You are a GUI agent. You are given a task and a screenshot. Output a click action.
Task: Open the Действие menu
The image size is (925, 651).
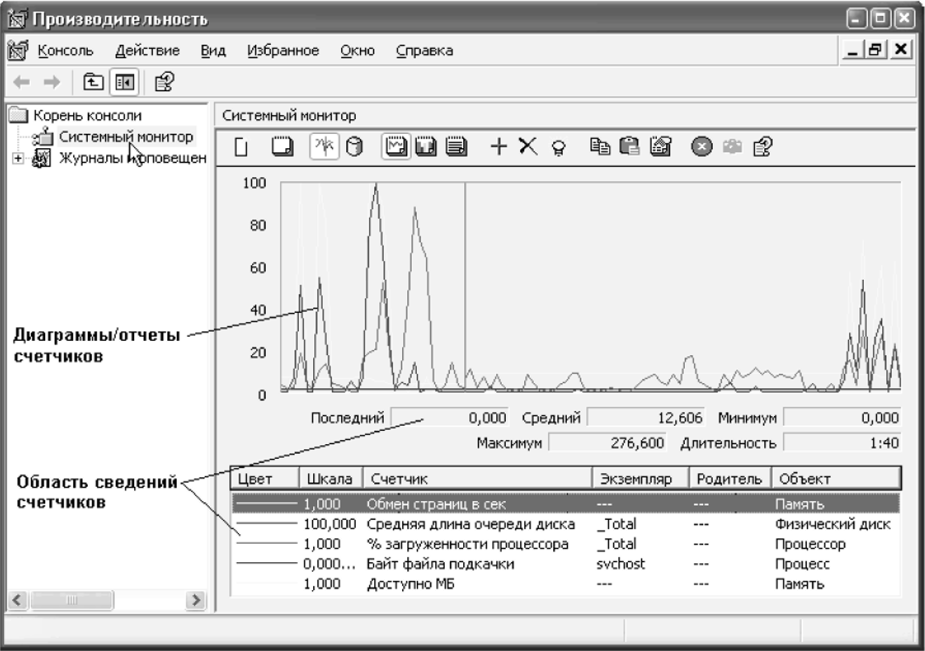pyautogui.click(x=147, y=51)
